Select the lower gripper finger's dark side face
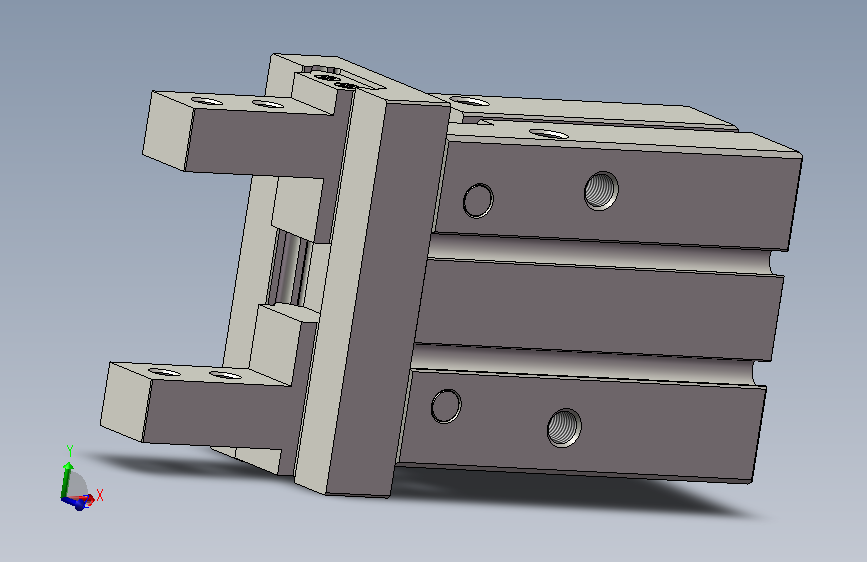The width and height of the screenshot is (867, 562). click(x=221, y=412)
